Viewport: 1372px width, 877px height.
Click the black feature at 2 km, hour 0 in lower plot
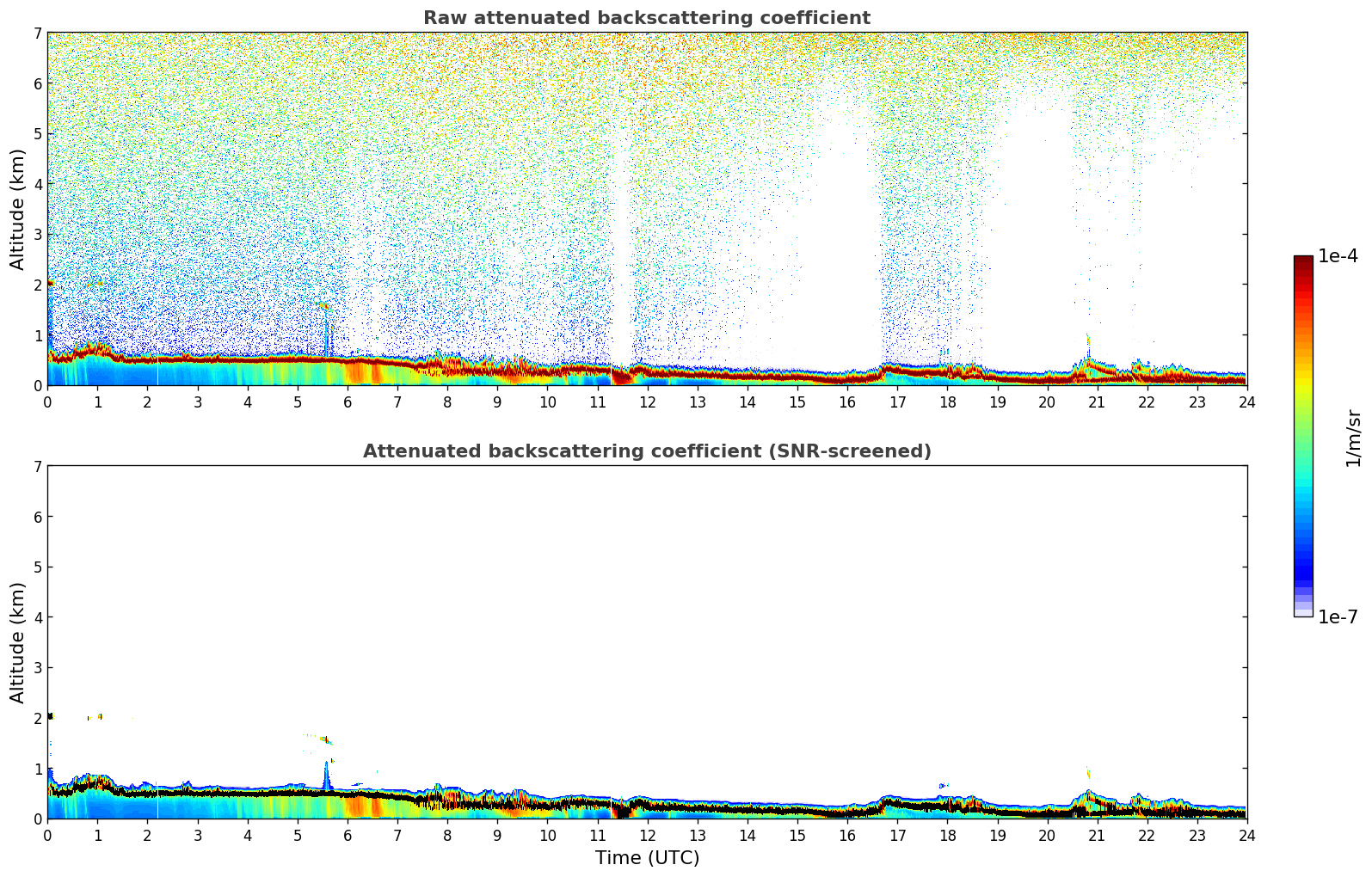pos(50,715)
